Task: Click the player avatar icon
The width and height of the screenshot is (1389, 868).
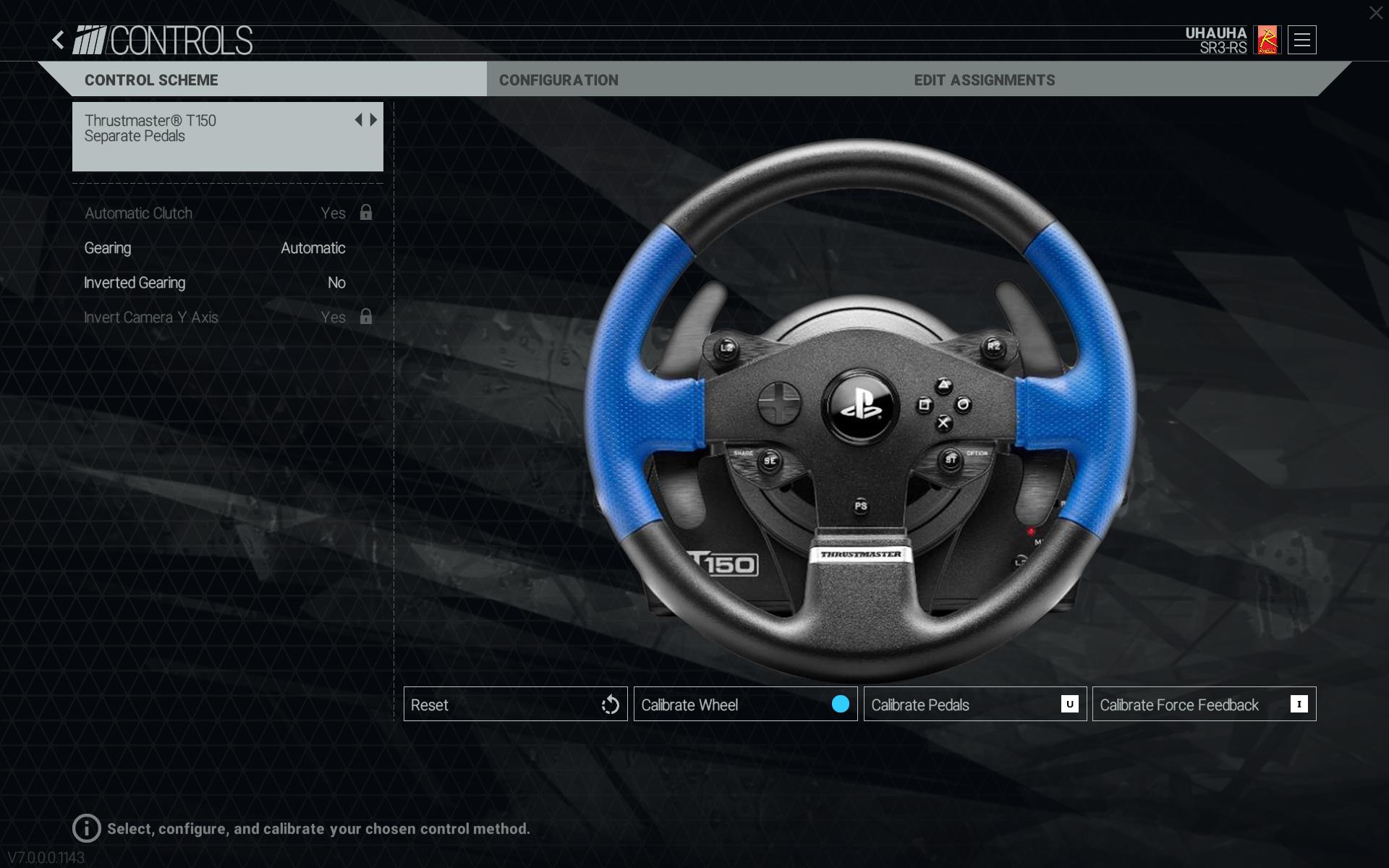Action: pyautogui.click(x=1267, y=41)
